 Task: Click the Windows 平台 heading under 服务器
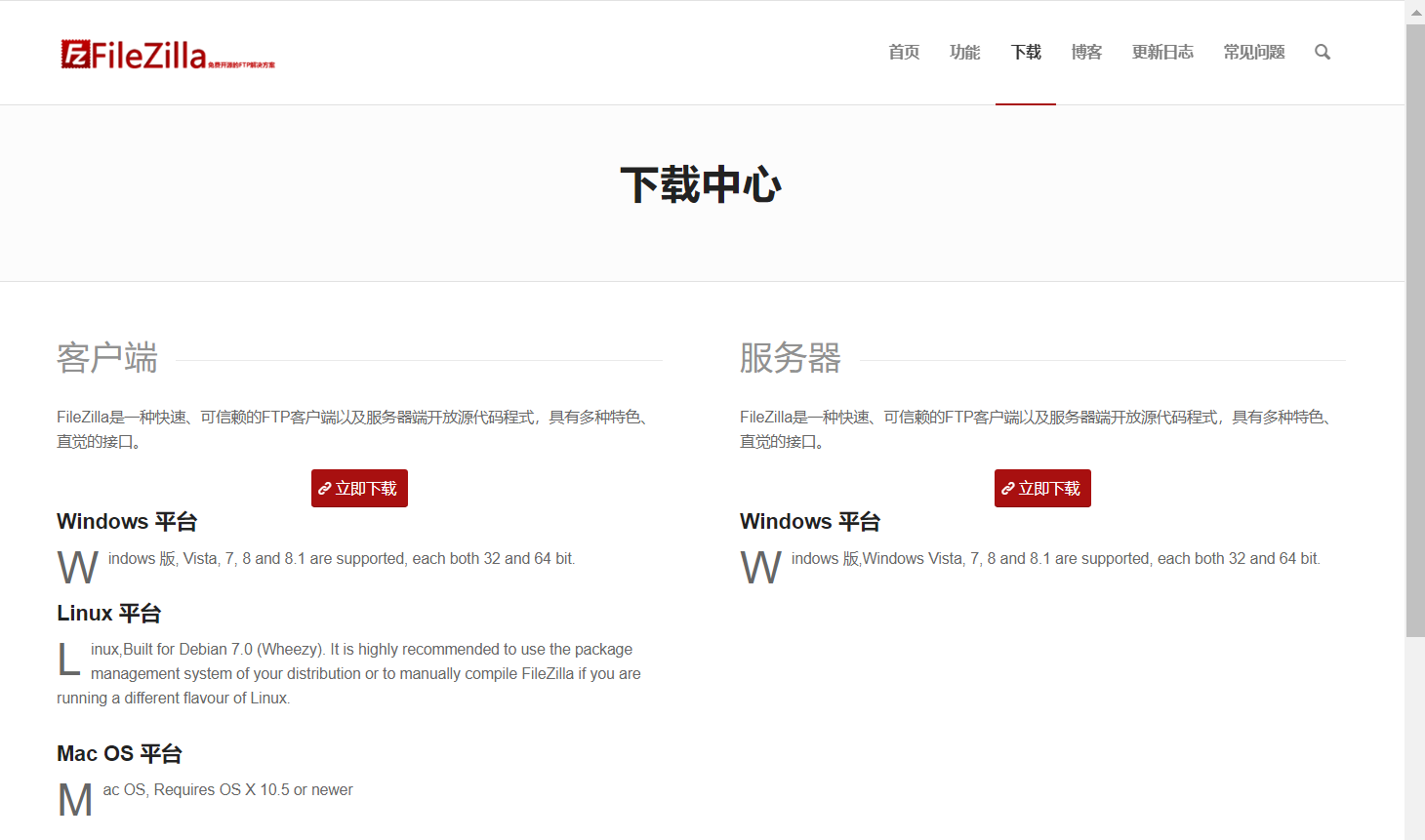tap(810, 521)
